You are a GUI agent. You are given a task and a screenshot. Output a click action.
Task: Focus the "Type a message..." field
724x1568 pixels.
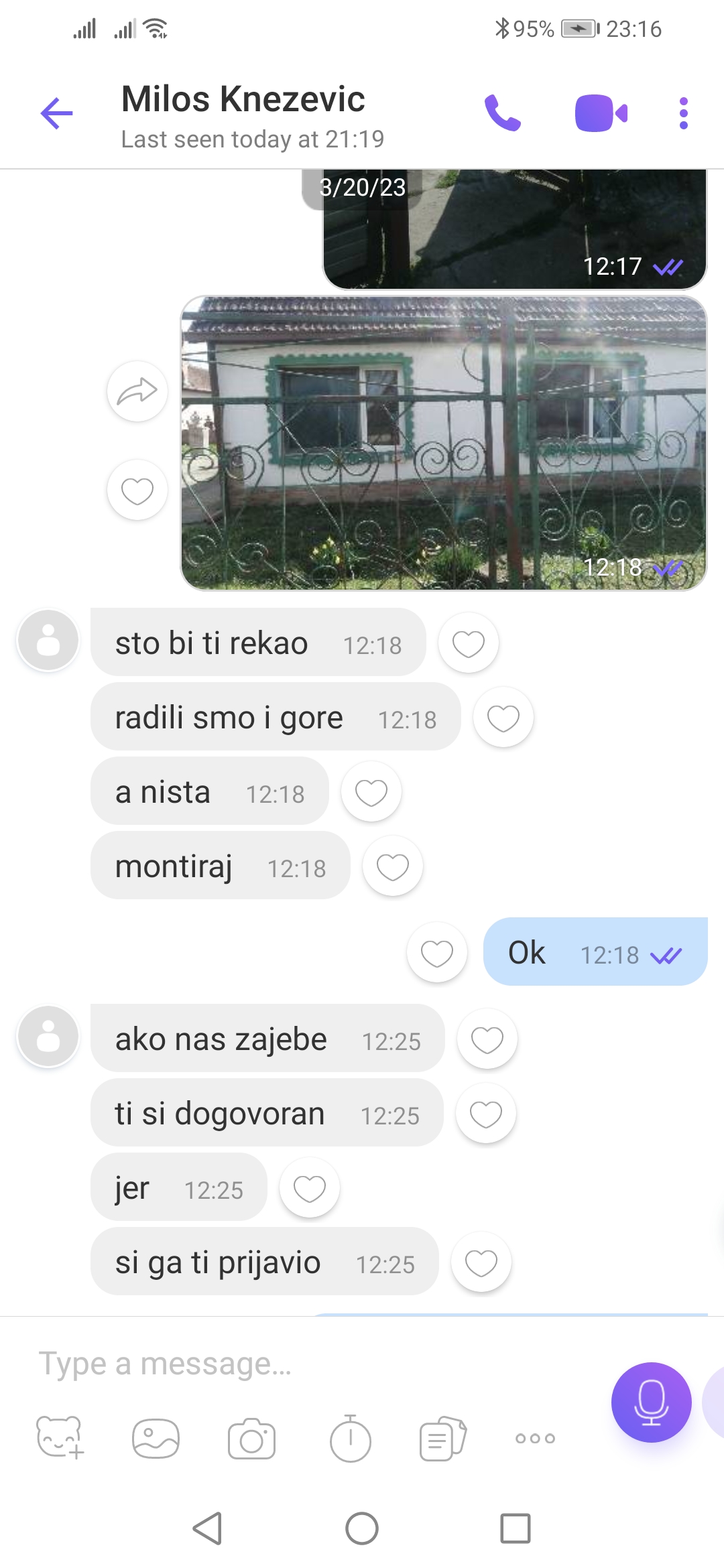tap(315, 1364)
